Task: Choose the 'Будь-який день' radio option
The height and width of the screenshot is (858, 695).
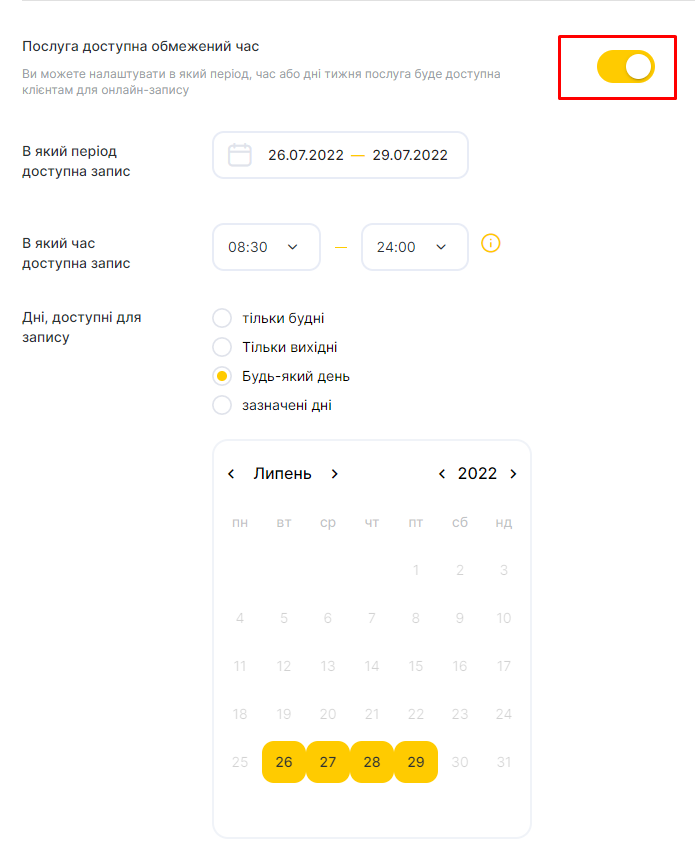Action: [x=222, y=376]
